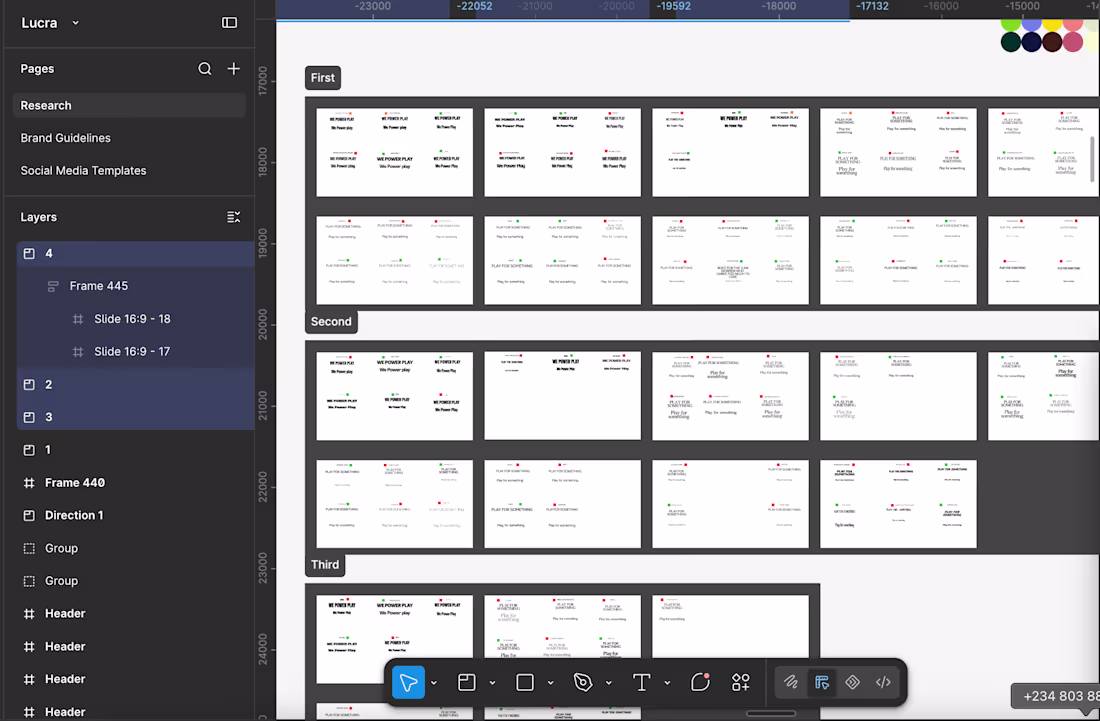Viewport: 1100px width, 721px height.
Task: Click the dark brown color circle
Action: (x=1052, y=42)
